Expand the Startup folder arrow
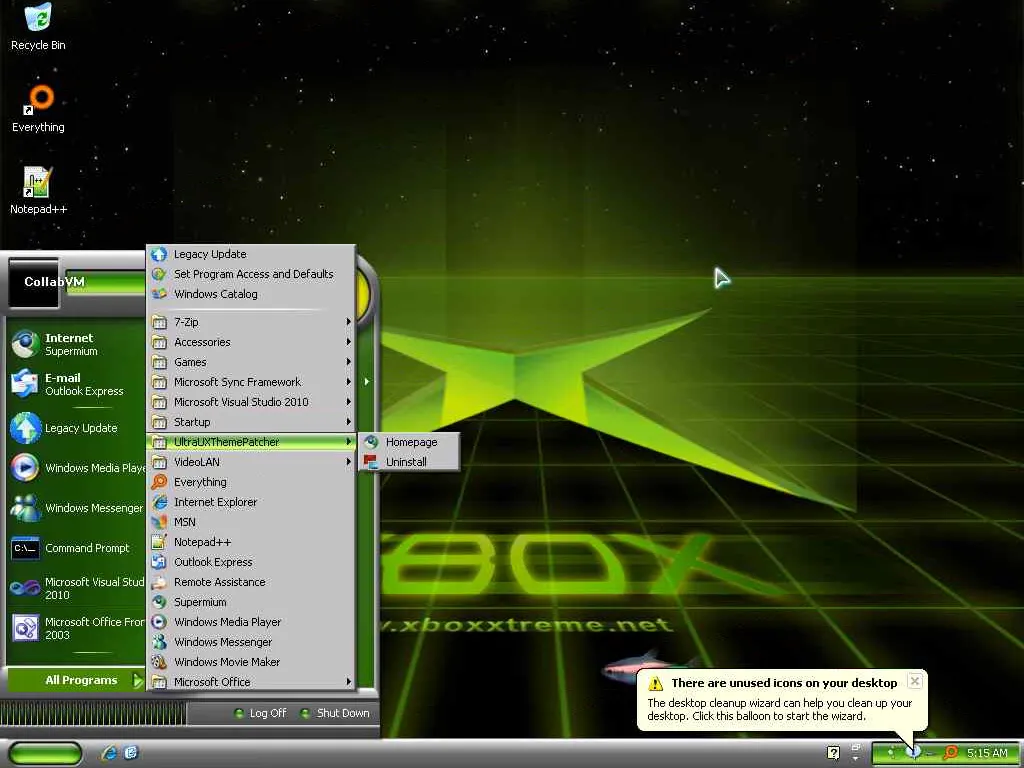Image resolution: width=1024 pixels, height=768 pixels. 349,422
